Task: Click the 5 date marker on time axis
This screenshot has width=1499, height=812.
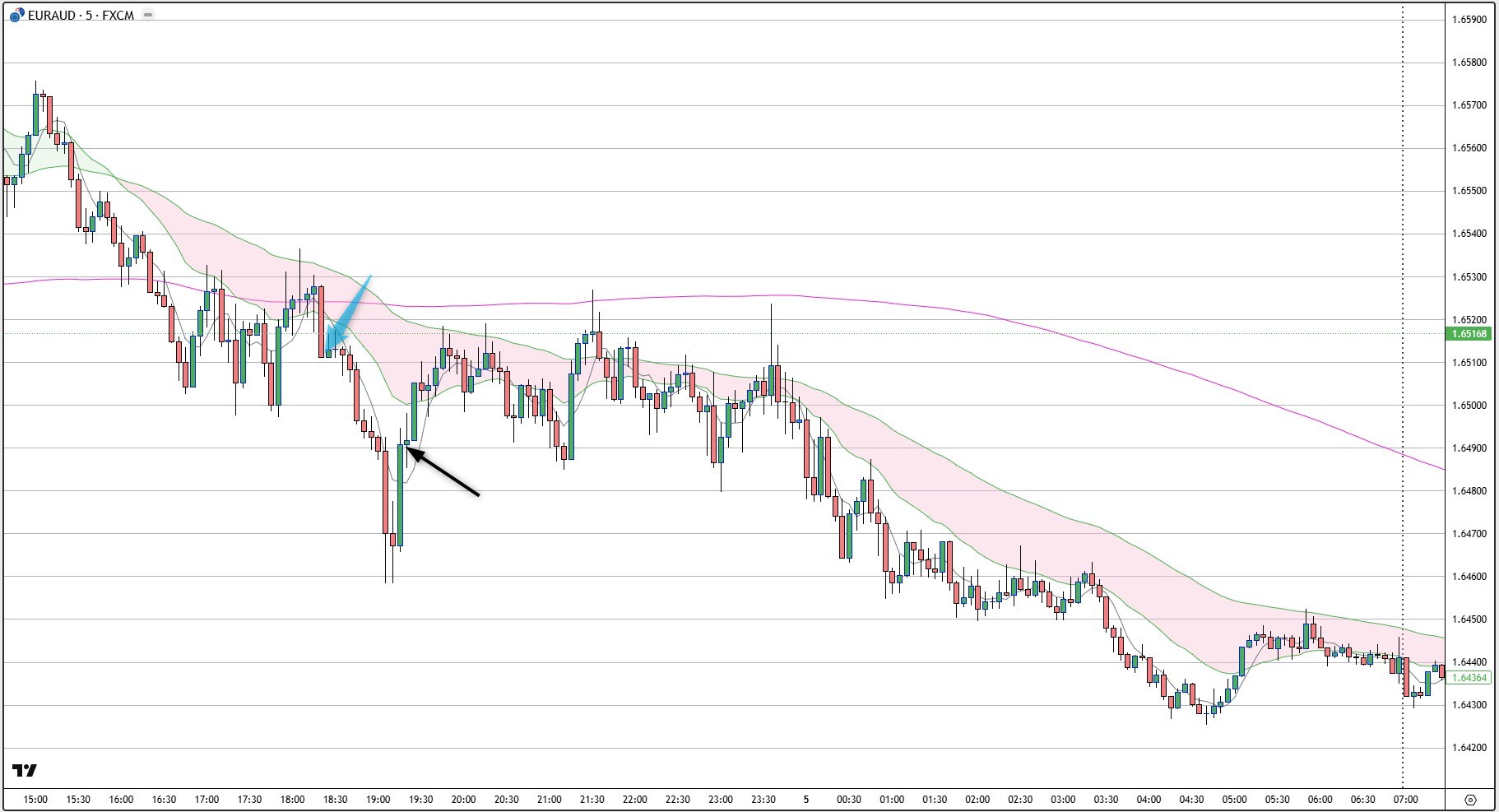Action: tap(805, 798)
